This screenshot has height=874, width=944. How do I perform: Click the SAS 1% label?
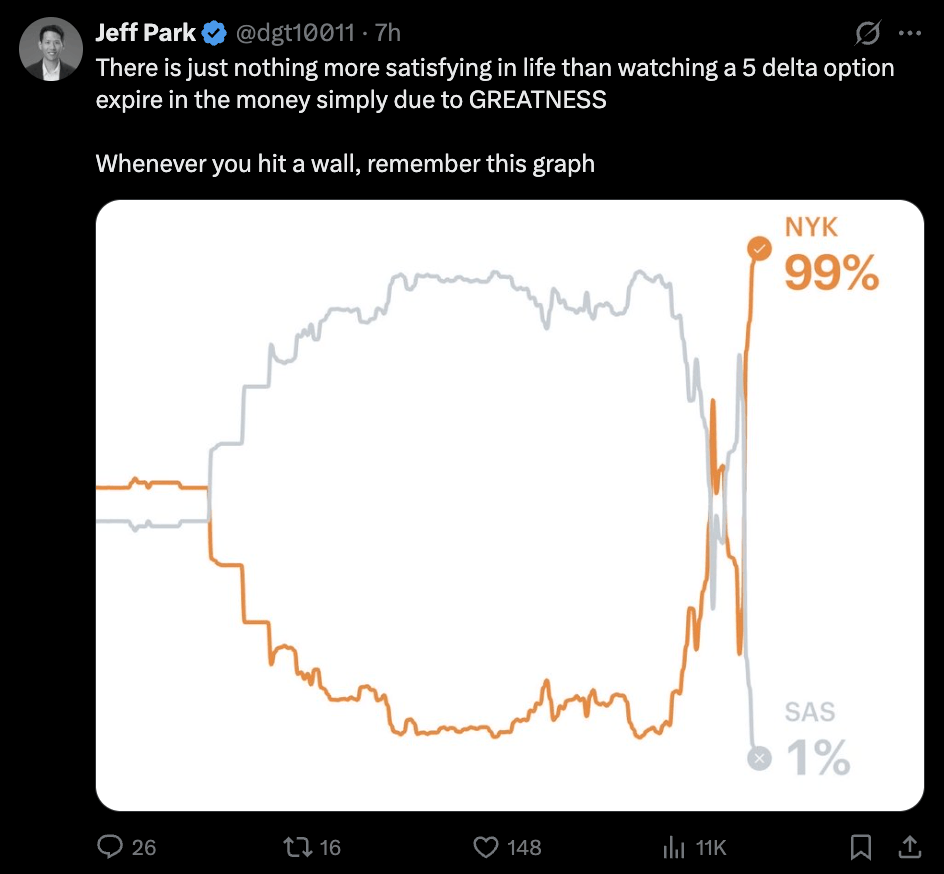(818, 739)
